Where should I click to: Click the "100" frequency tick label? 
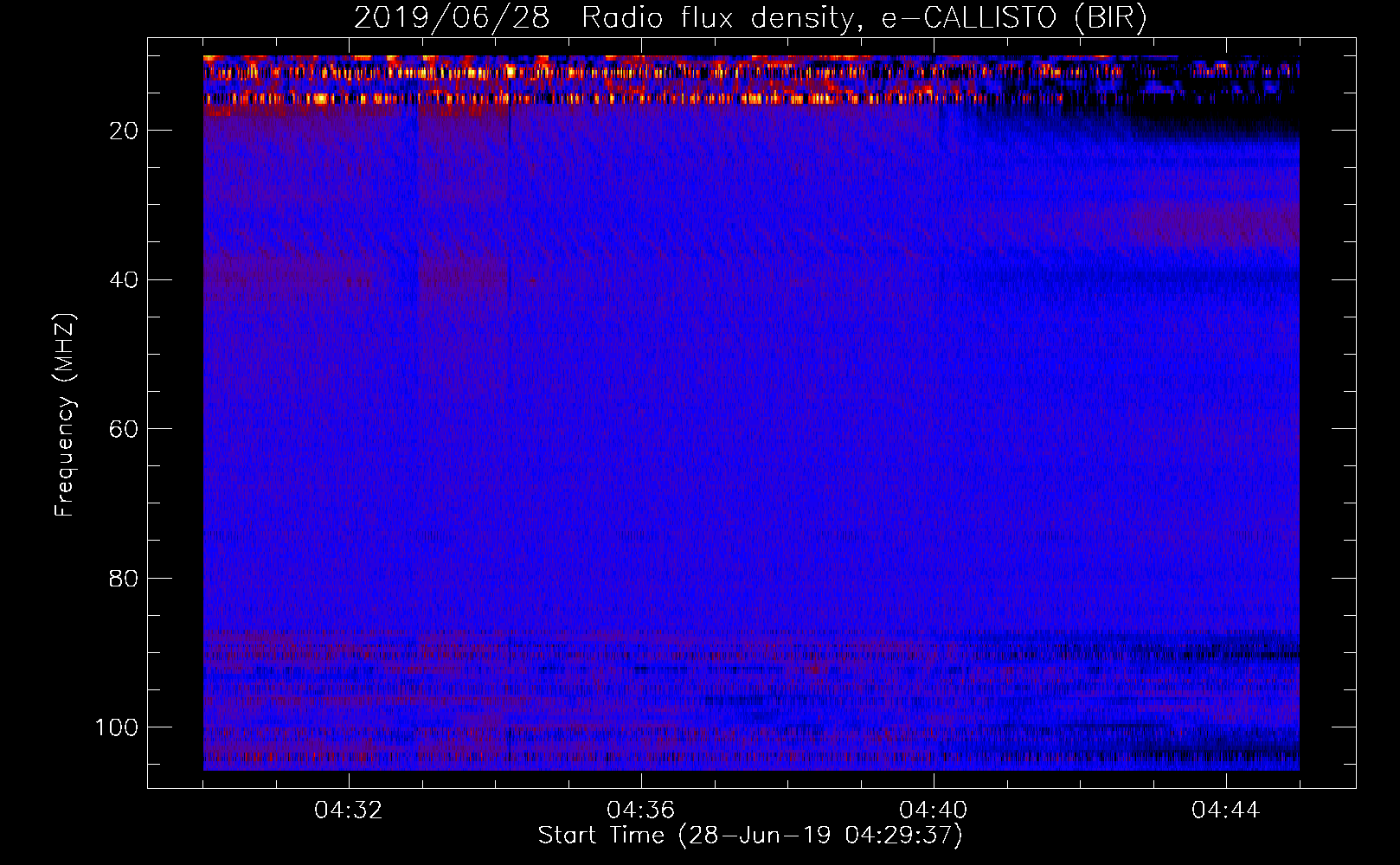[x=117, y=727]
